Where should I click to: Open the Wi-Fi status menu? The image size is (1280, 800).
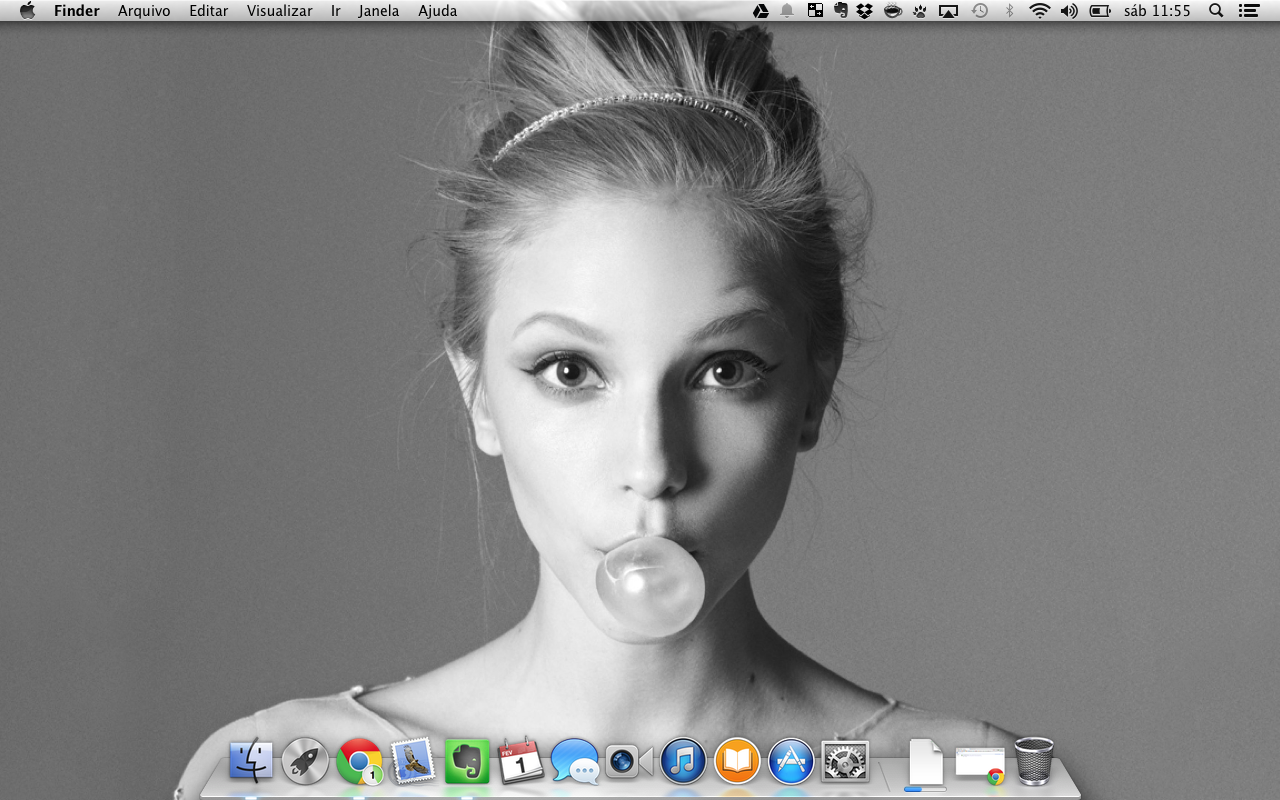point(1040,11)
